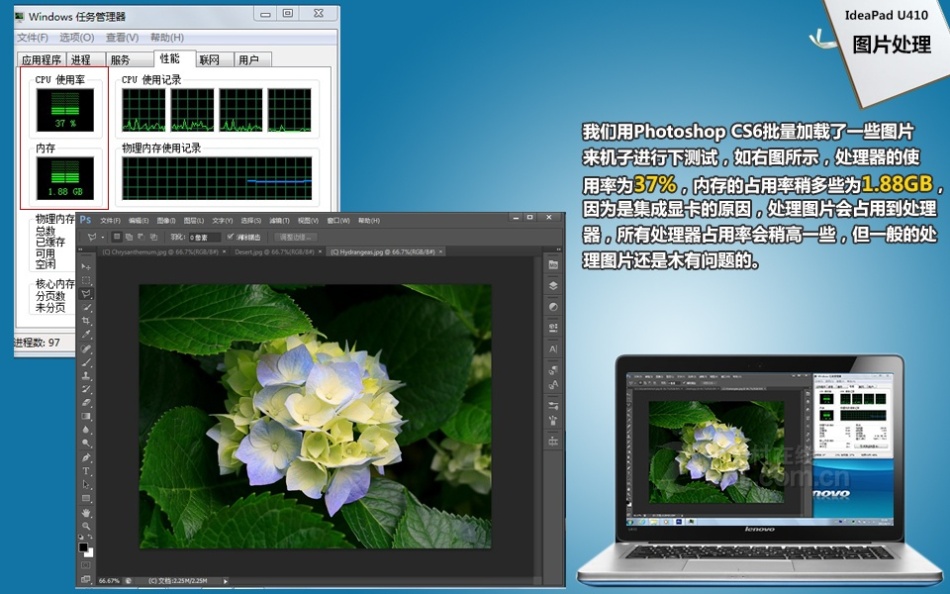
Task: Expand the collapsed right panel dock
Action: [558, 249]
